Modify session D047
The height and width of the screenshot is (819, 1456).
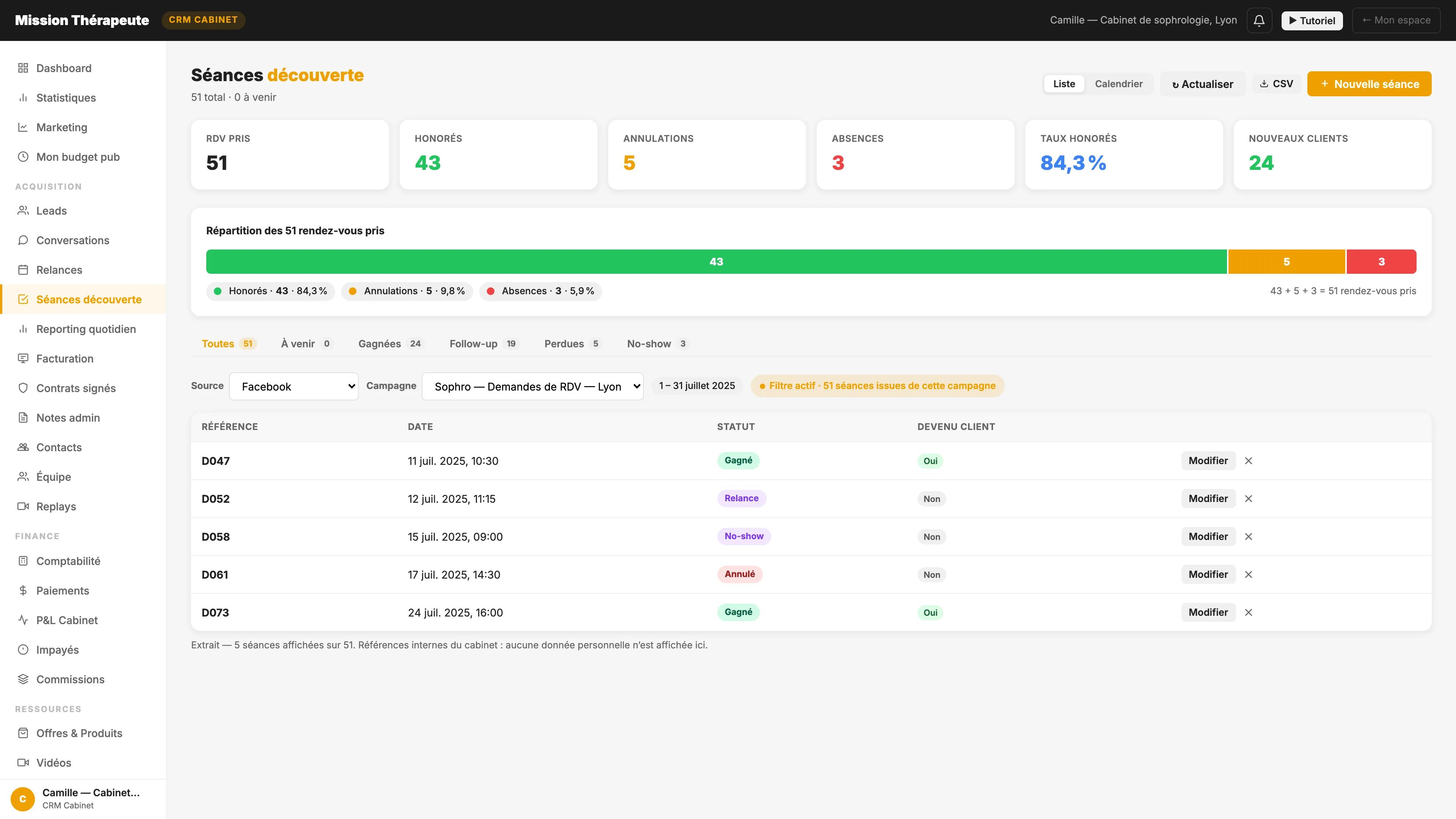[x=1208, y=461]
